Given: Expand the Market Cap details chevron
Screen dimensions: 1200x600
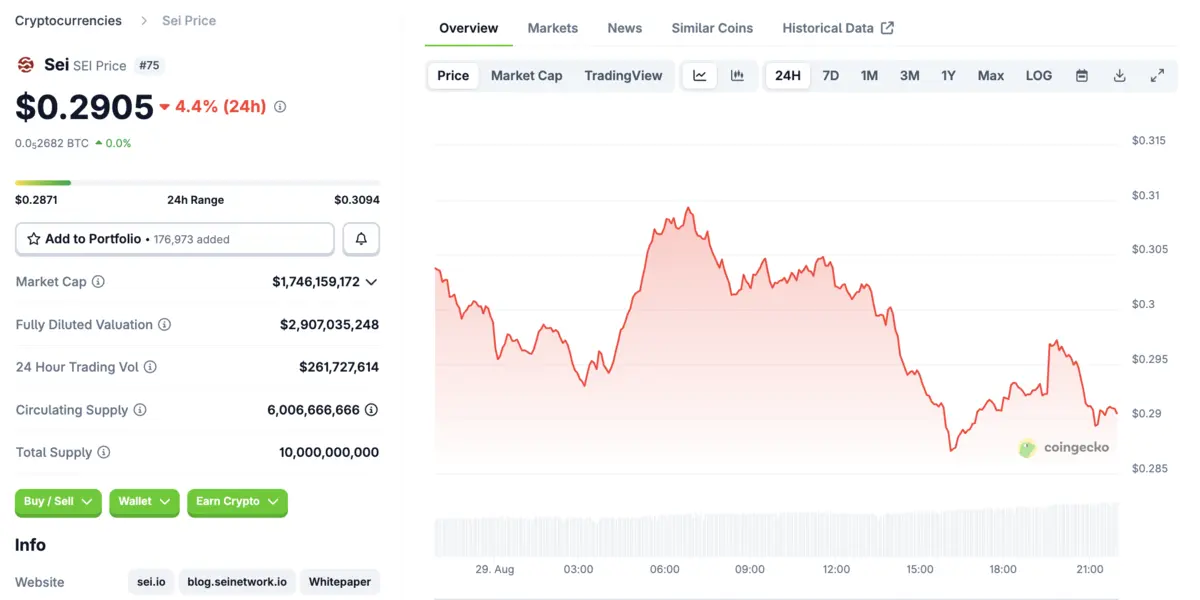Looking at the screenshot, I should (x=371, y=282).
